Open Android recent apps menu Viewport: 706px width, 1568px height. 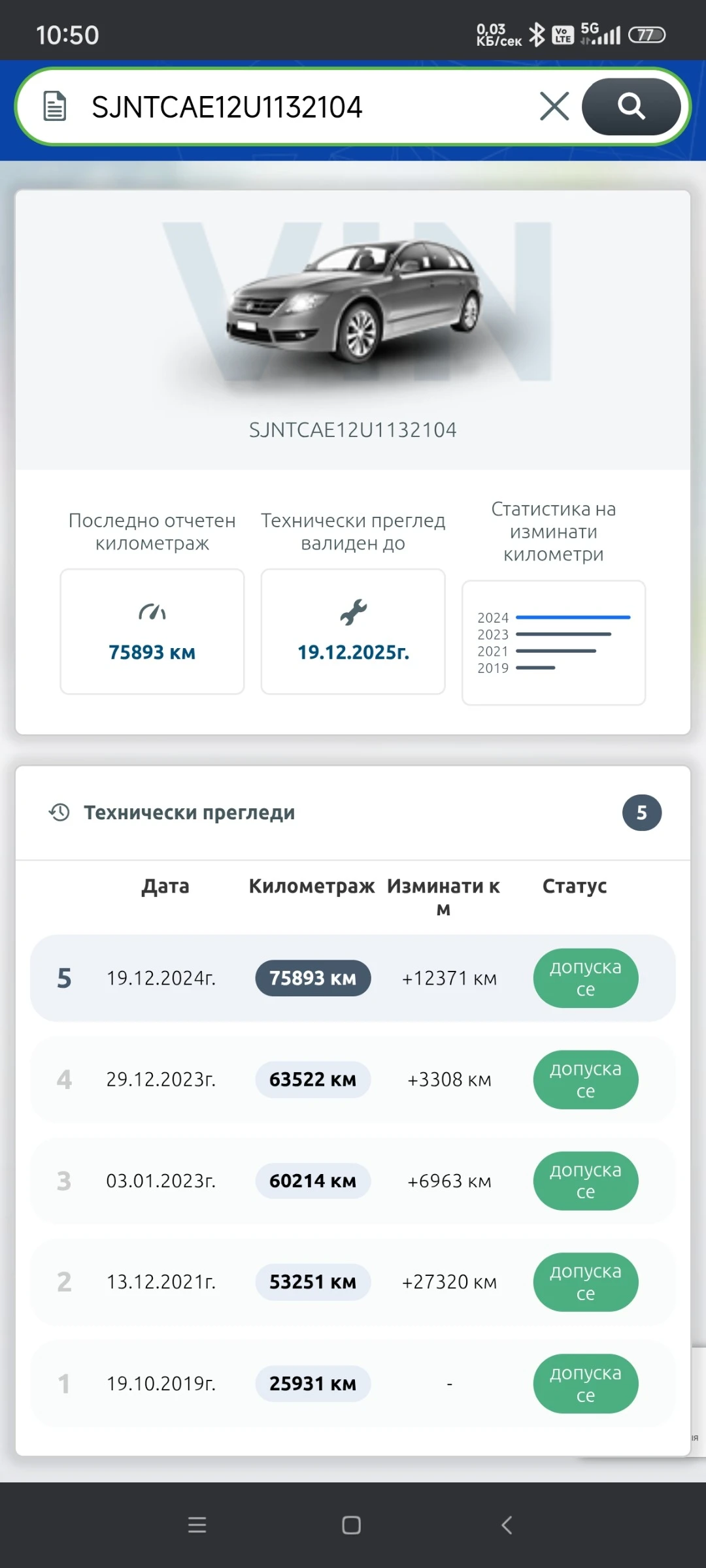(197, 1525)
